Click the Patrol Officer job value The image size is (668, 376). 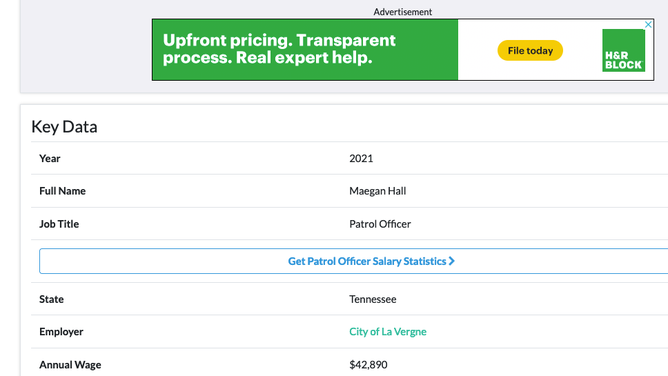[x=380, y=224]
